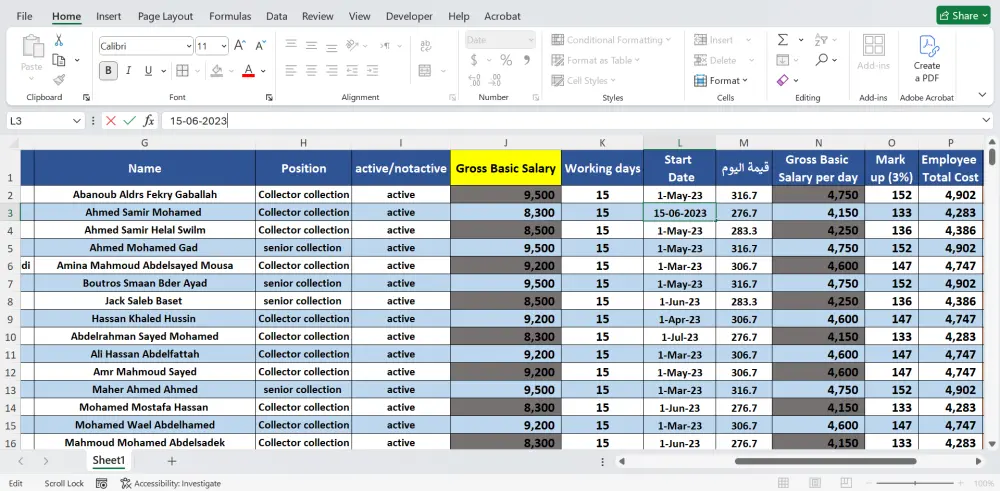
Task: Click the AutoSum sigma icon
Action: click(x=783, y=40)
